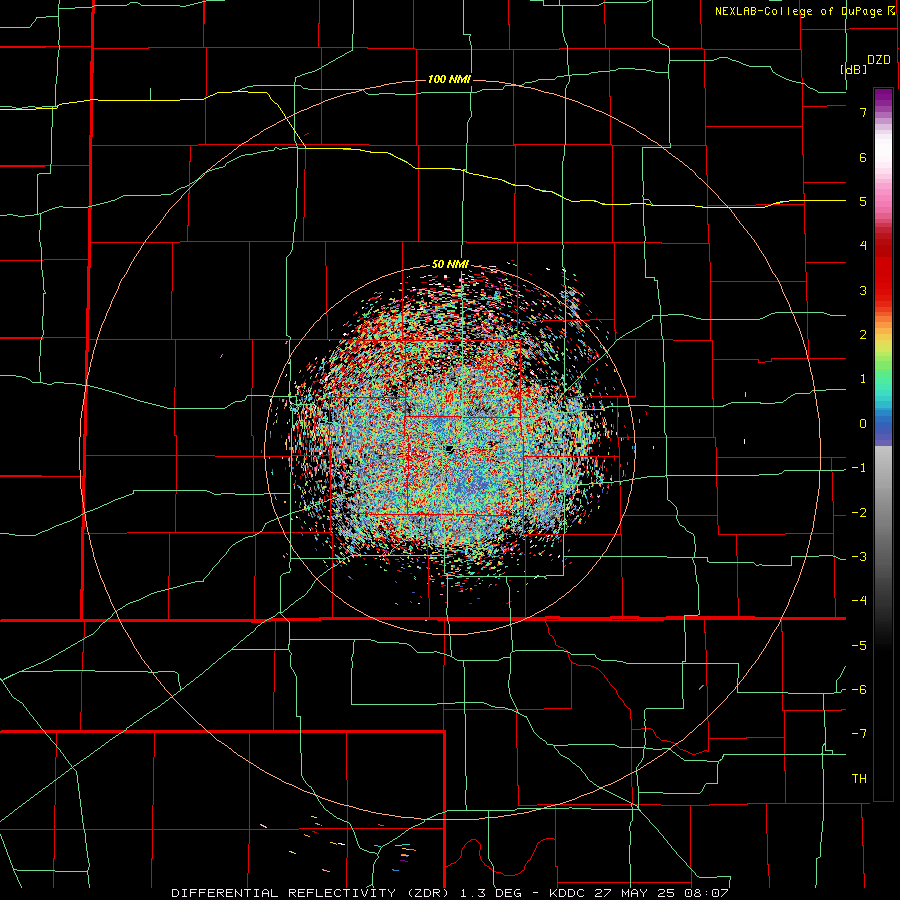
Task: Click the gray -2 dB color band in the legend
Action: pos(883,512)
